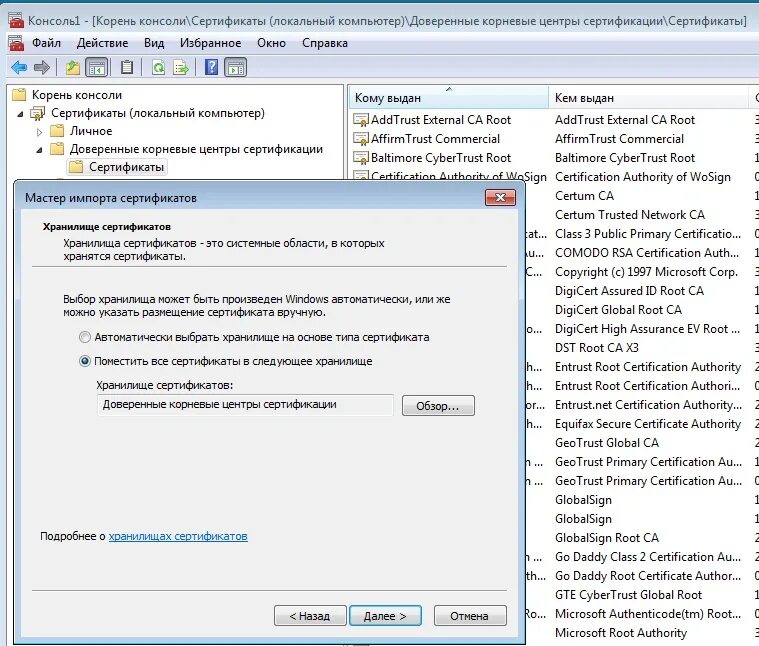The image size is (759, 646).
Task: Click 'GlobalSign Root CA' cell
Action: click(x=607, y=538)
